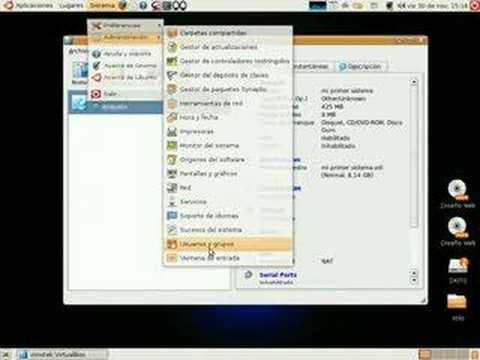Image resolution: width=480 pixels, height=360 pixels.
Task: Click the shutdown icon in top panel corner
Action: point(475,5)
